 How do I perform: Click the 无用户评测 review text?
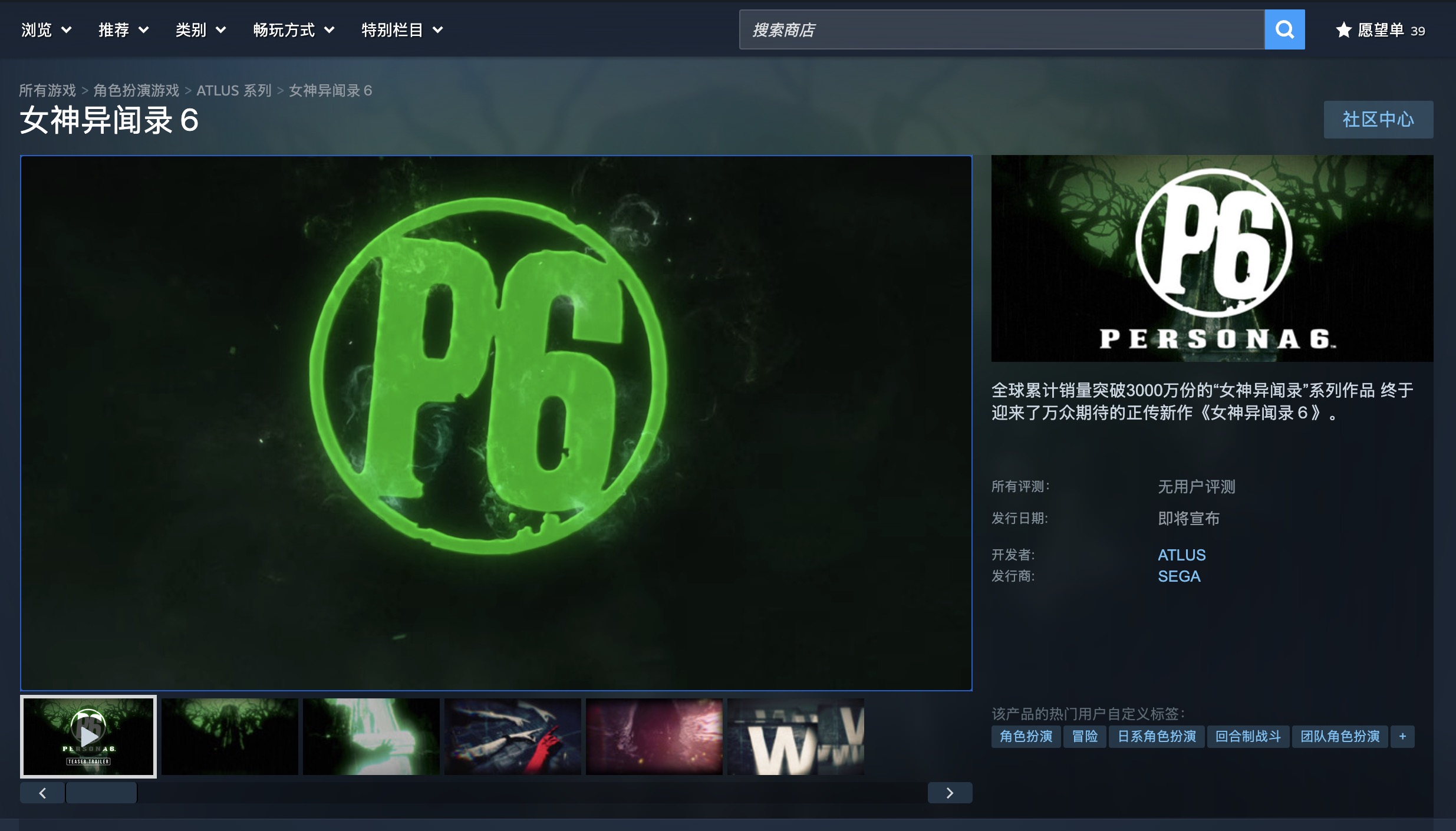(1197, 487)
